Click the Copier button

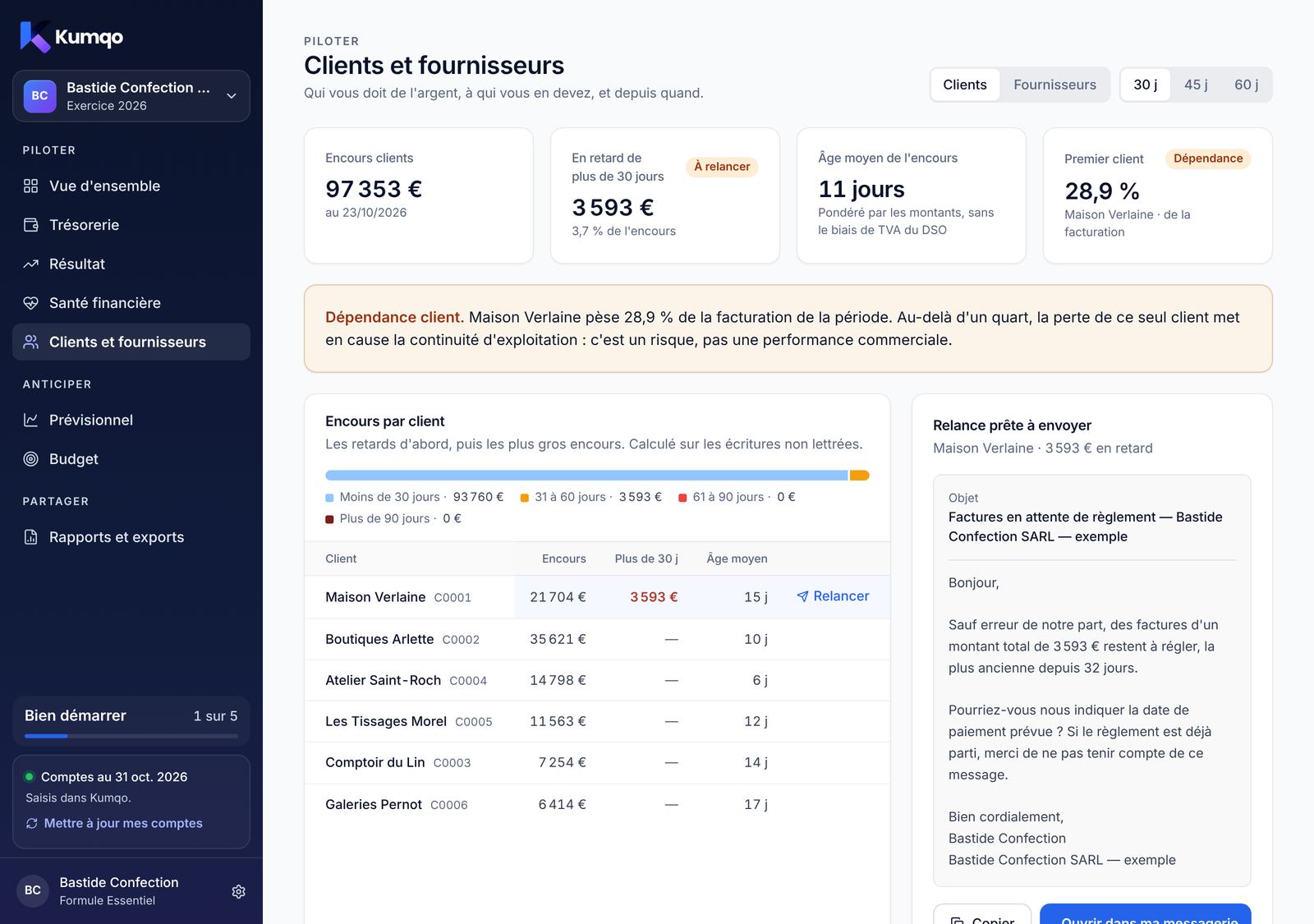(x=982, y=916)
